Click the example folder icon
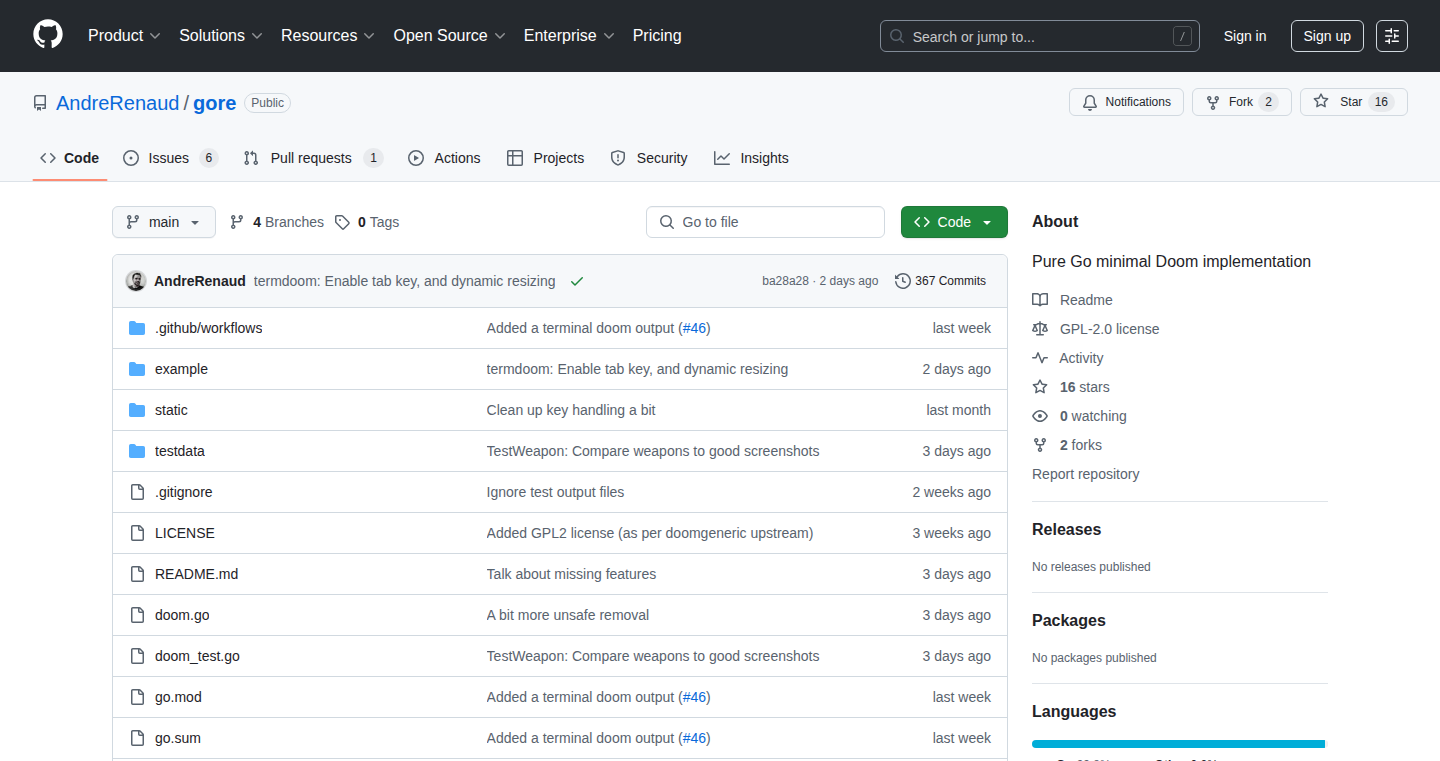Viewport: 1440px width, 761px height. pos(137,369)
